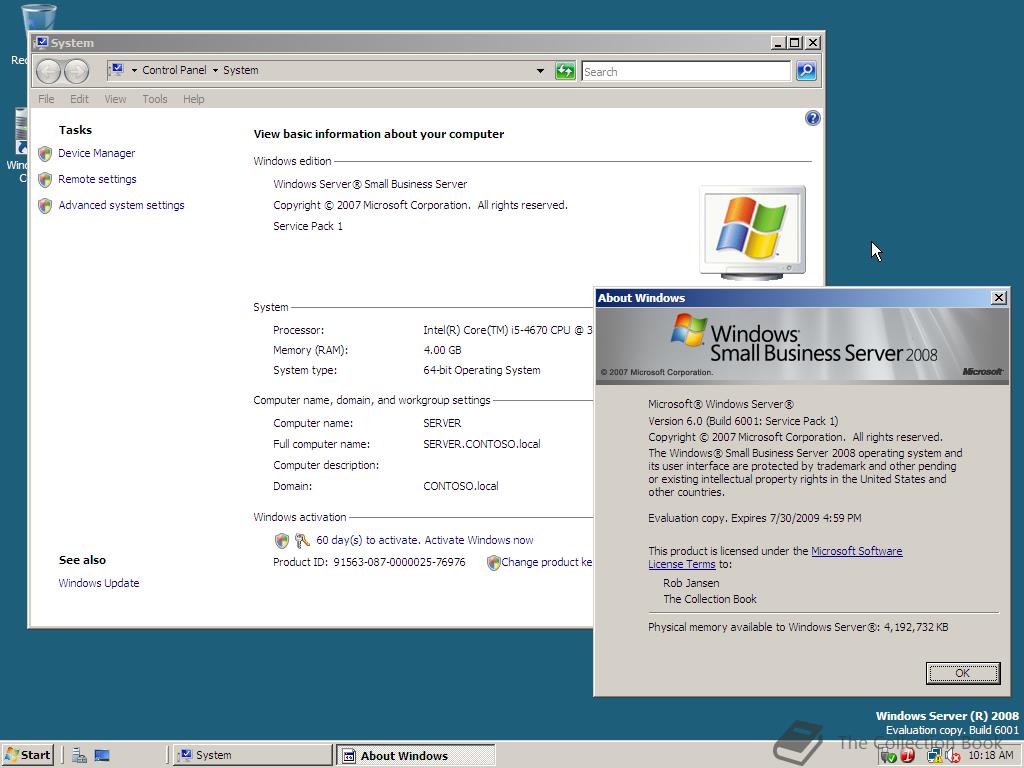Click the Remote settings shield icon

pos(45,180)
